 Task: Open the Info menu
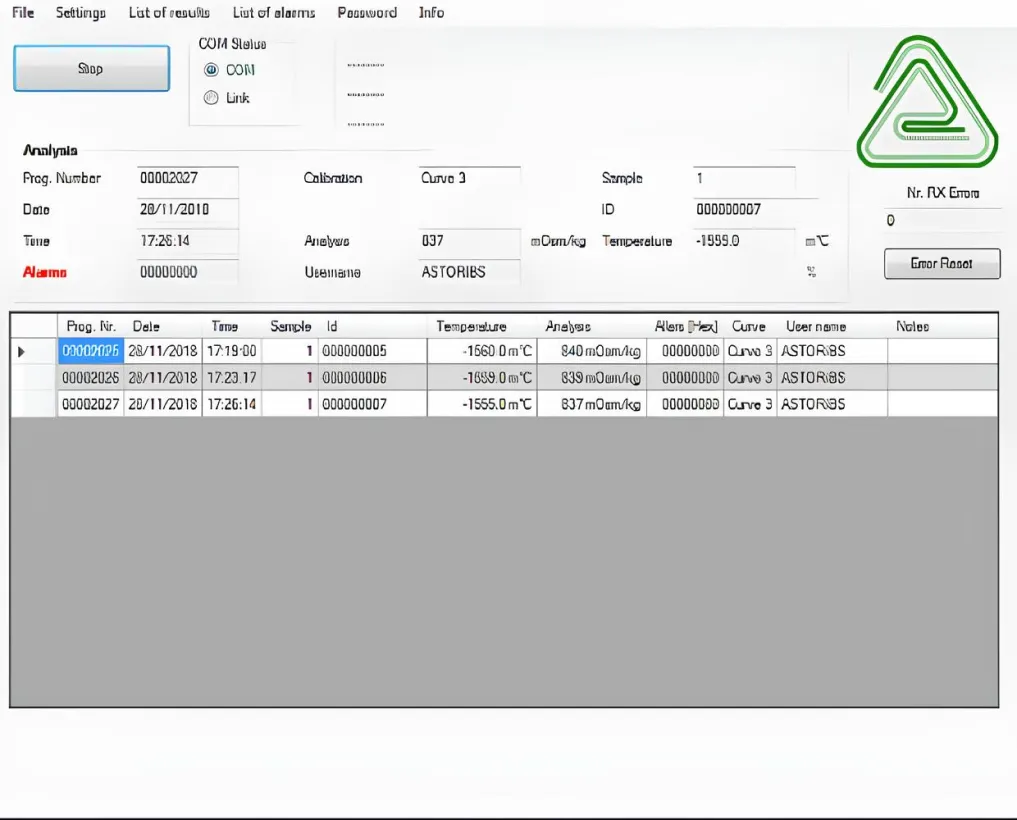(431, 13)
